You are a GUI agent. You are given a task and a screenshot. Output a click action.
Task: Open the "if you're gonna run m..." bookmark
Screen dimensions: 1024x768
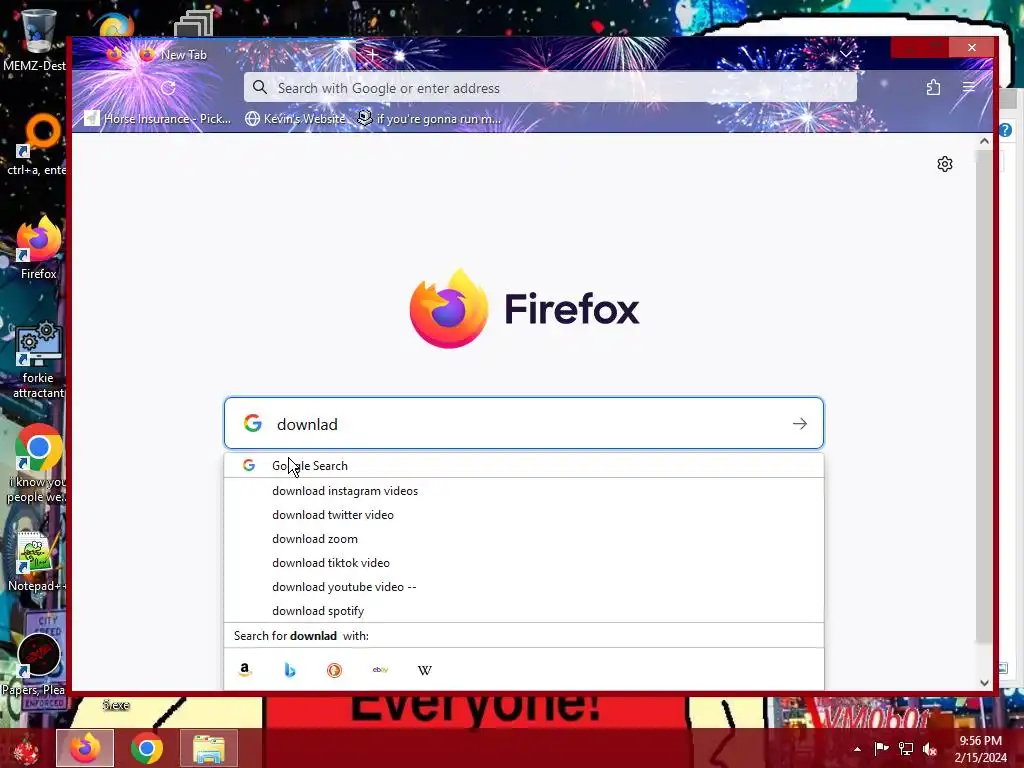click(x=430, y=119)
